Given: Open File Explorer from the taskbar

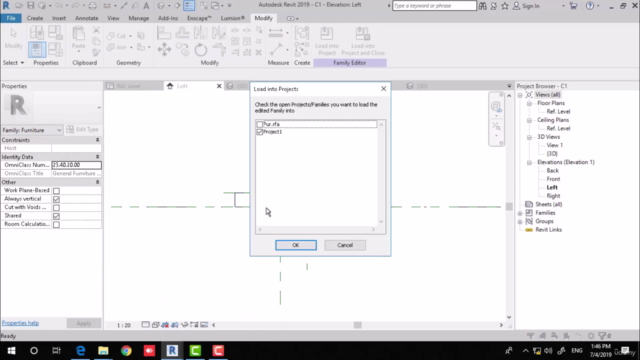Looking at the screenshot, I should 103,351.
